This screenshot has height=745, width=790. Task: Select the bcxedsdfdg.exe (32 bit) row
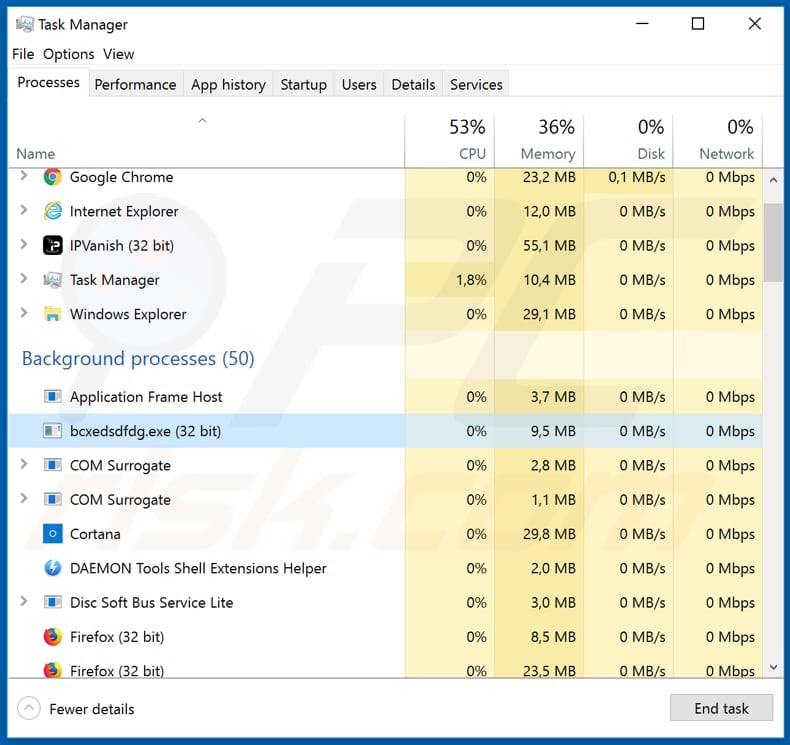tap(385, 431)
